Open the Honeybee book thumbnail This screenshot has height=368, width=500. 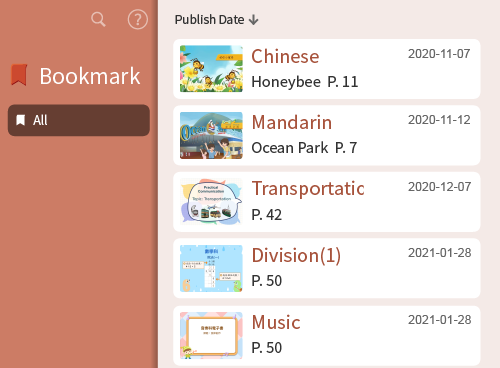click(211, 69)
